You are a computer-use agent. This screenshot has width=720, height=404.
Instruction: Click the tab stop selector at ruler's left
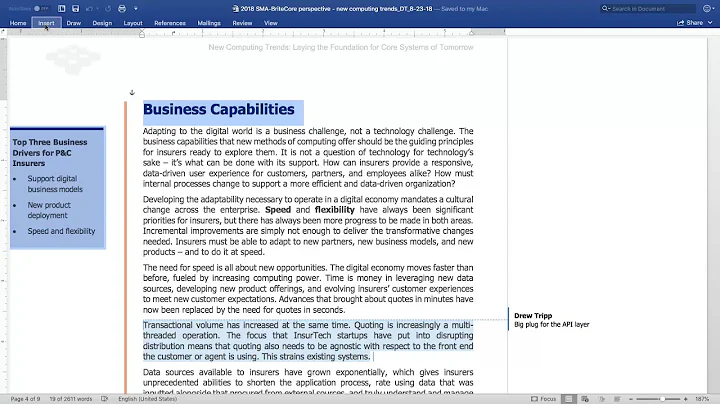point(3,32)
